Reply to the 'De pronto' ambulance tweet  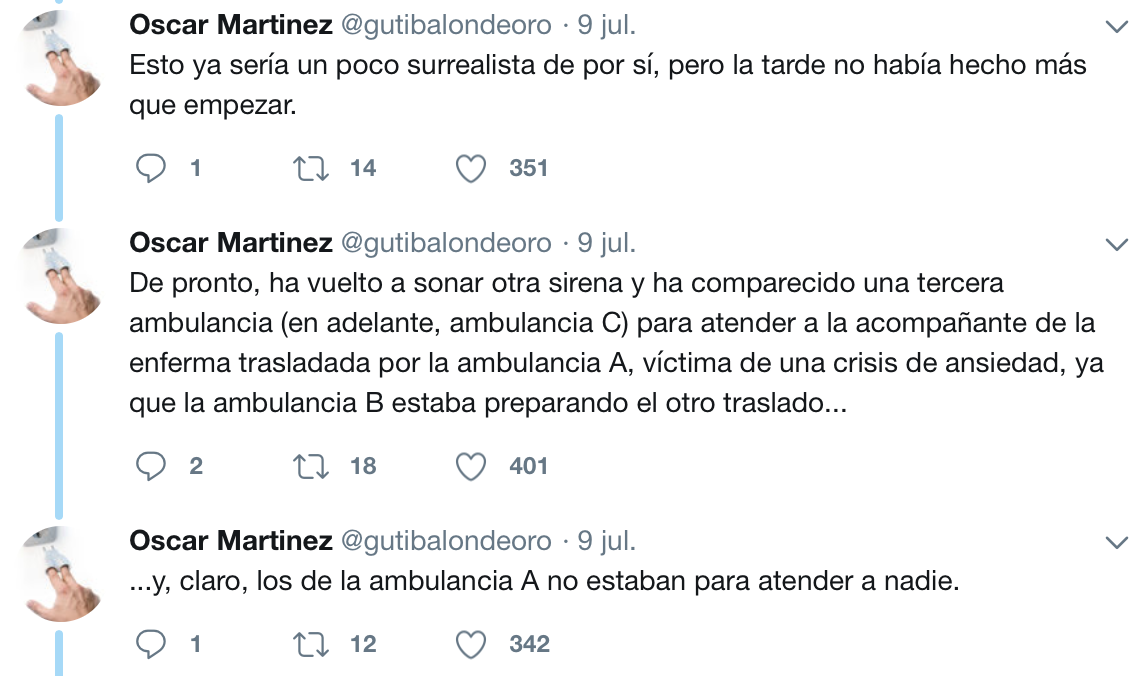pos(151,466)
